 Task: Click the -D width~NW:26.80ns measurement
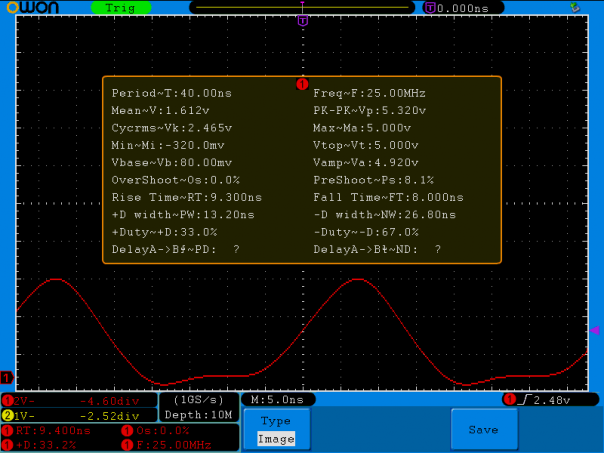coord(385,215)
